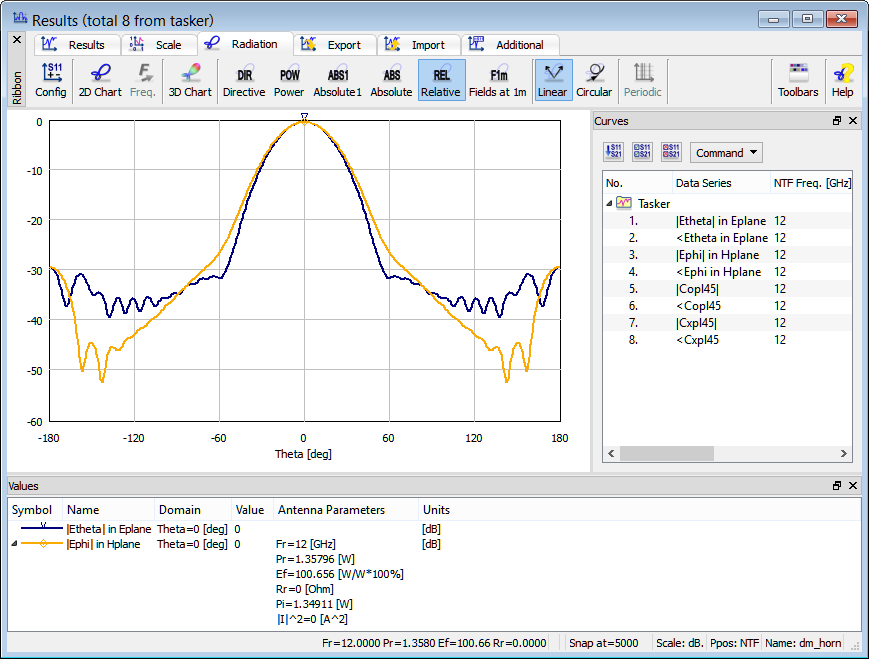
Task: Open the 3D Chart view
Action: (x=189, y=80)
